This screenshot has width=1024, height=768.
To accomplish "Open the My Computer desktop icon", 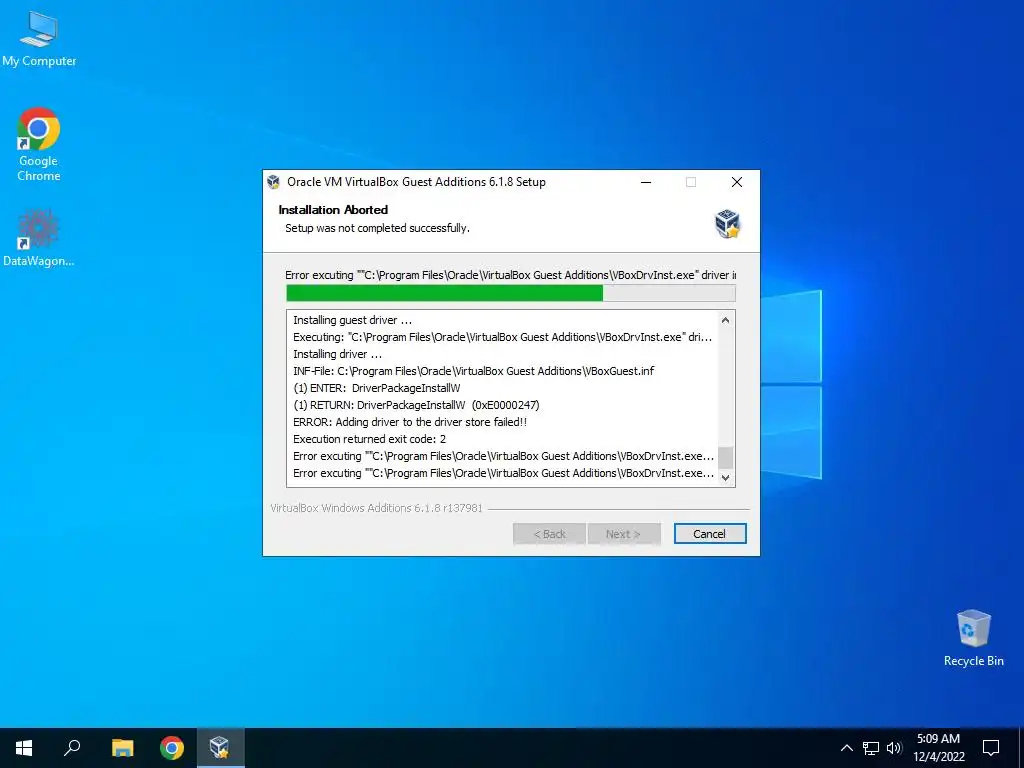I will pyautogui.click(x=39, y=39).
